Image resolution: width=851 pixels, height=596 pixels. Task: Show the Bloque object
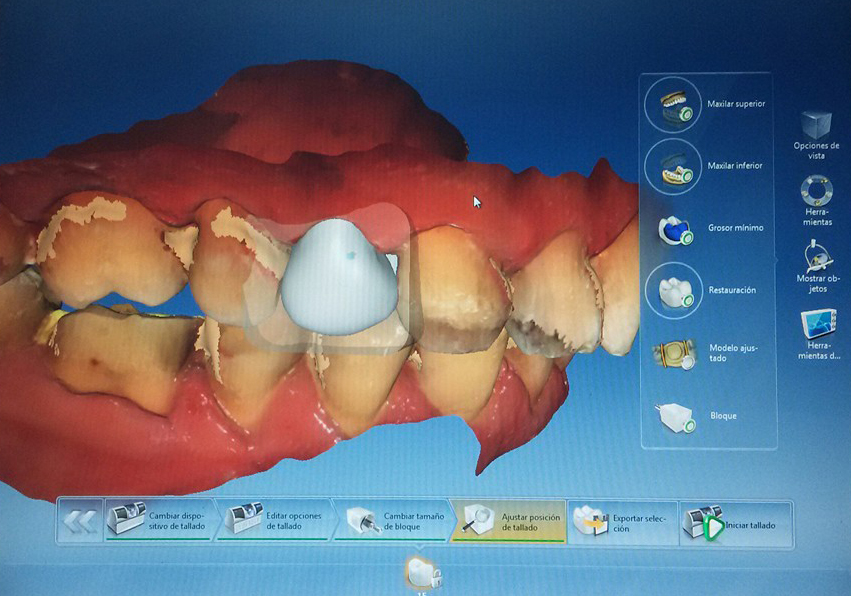[x=673, y=415]
